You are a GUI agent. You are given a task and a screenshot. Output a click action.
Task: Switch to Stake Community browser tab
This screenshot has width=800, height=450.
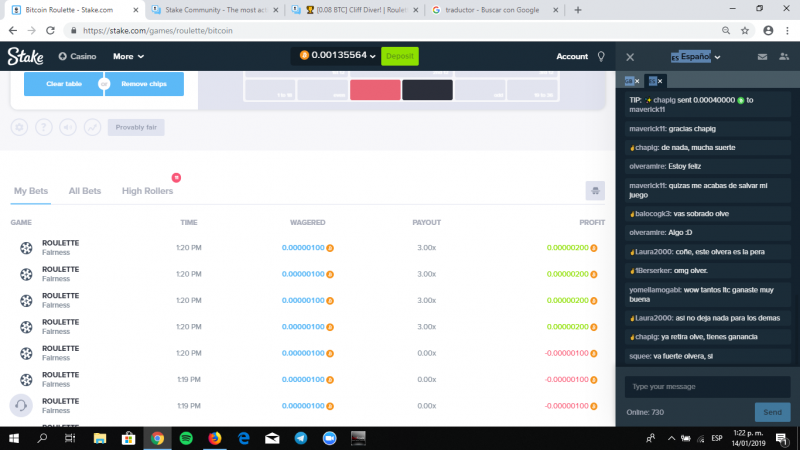216,10
